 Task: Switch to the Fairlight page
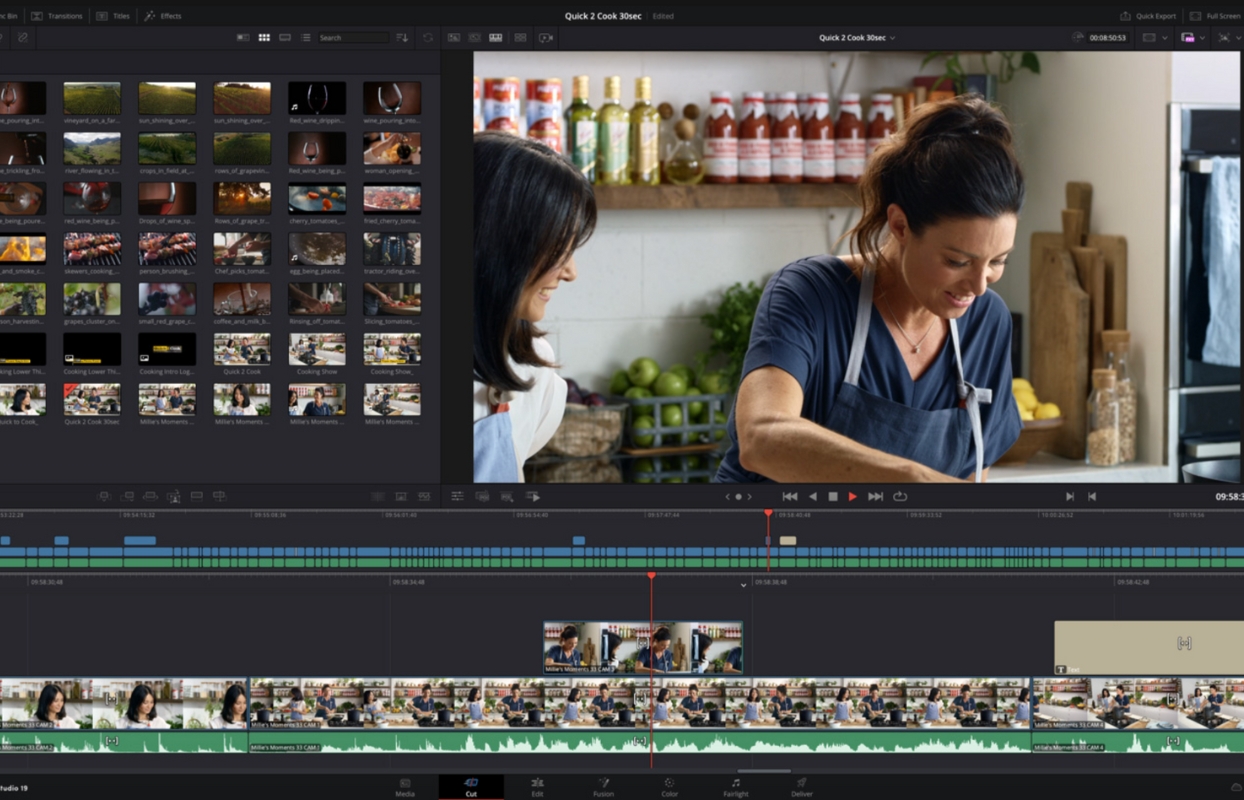point(736,789)
